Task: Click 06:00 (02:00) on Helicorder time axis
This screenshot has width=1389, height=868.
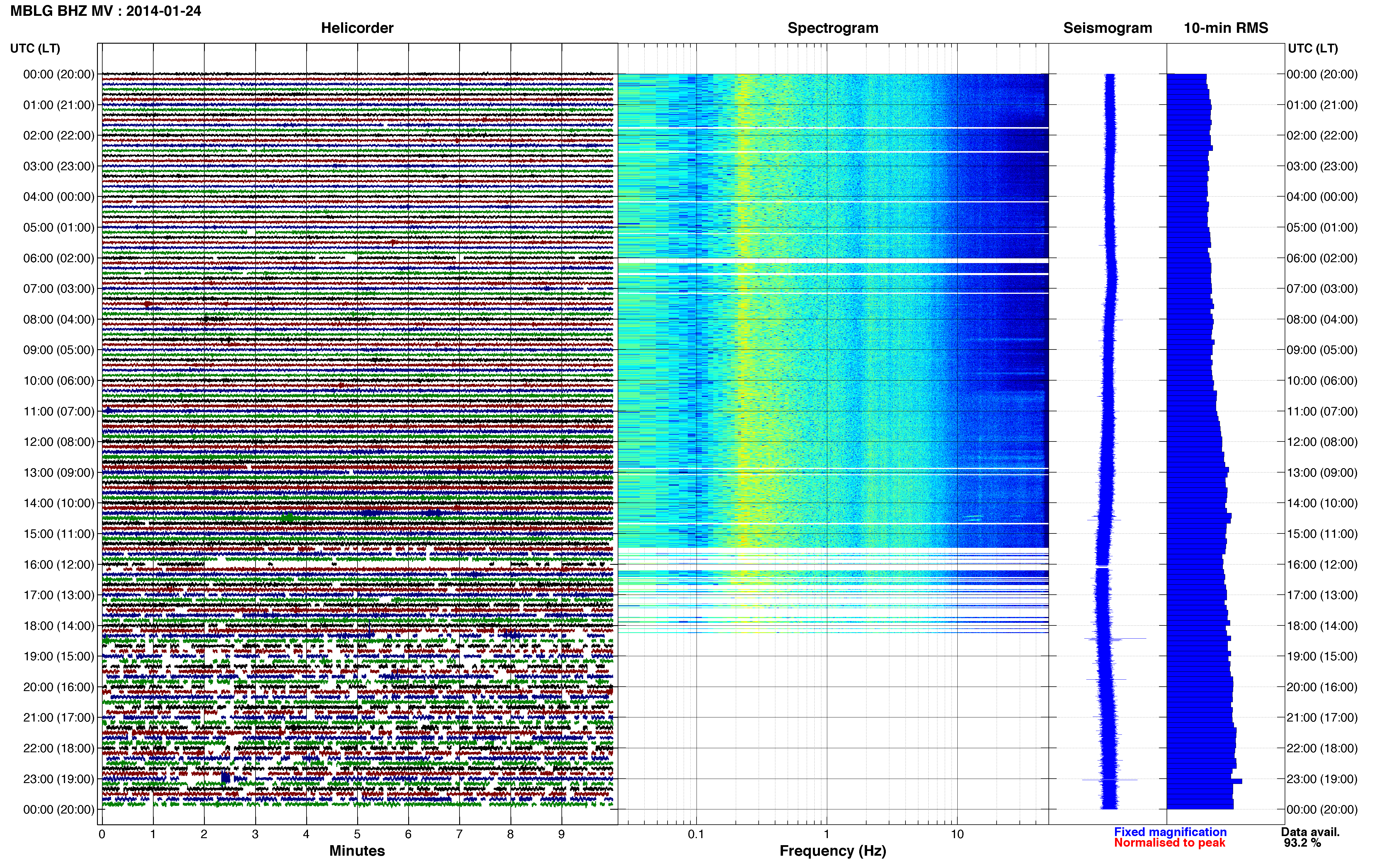Action: pyautogui.click(x=59, y=258)
